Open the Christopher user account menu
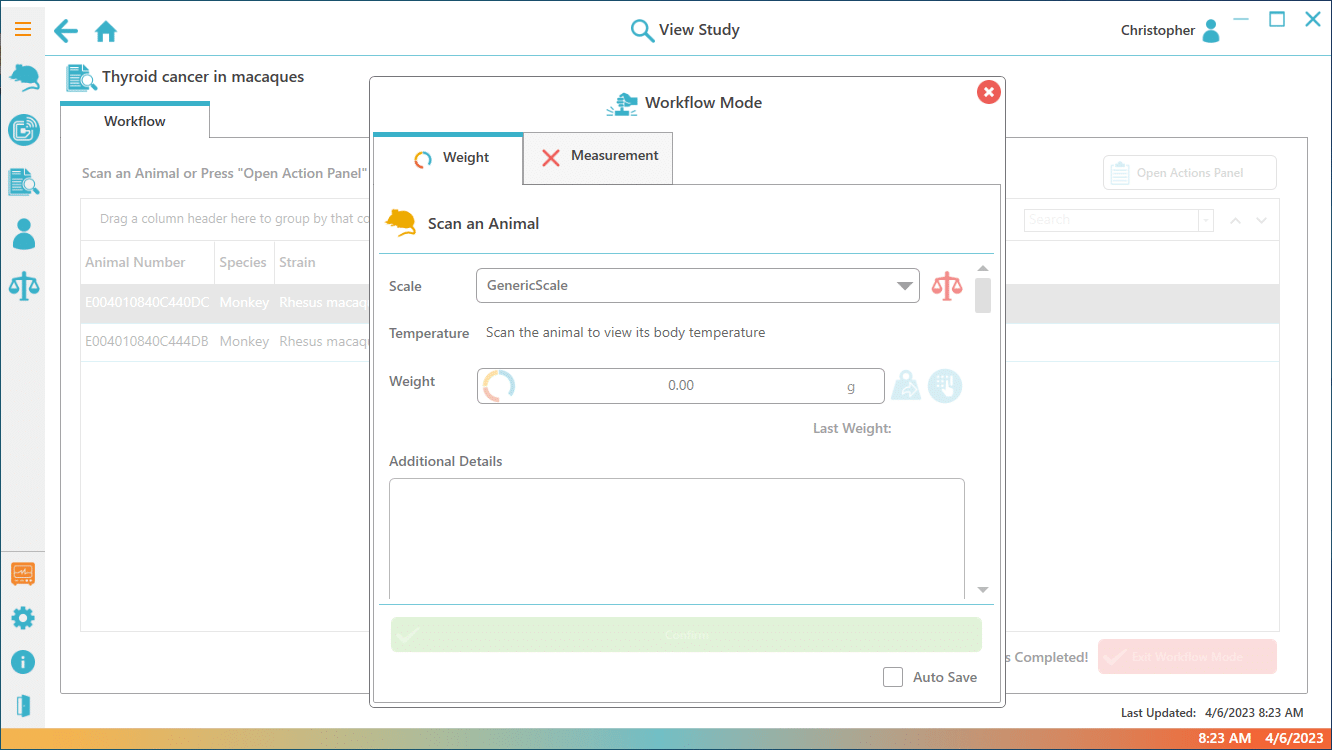 [1170, 31]
